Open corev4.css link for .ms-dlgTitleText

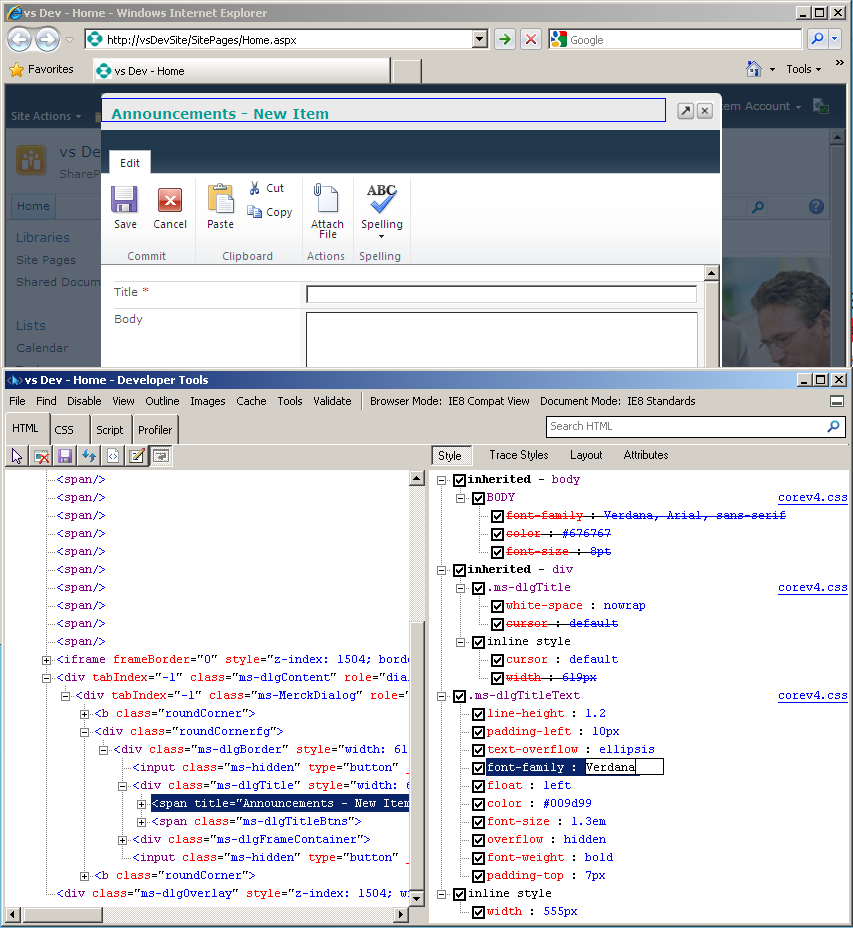click(x=813, y=695)
